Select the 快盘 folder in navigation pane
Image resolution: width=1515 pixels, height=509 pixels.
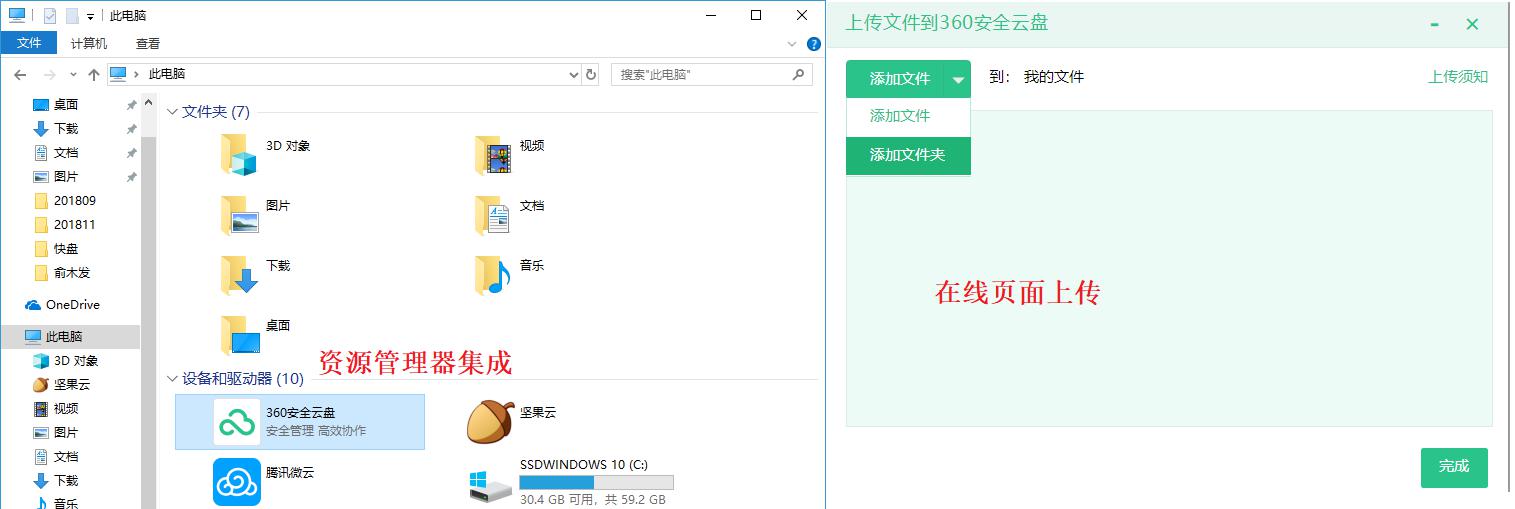pos(56,249)
